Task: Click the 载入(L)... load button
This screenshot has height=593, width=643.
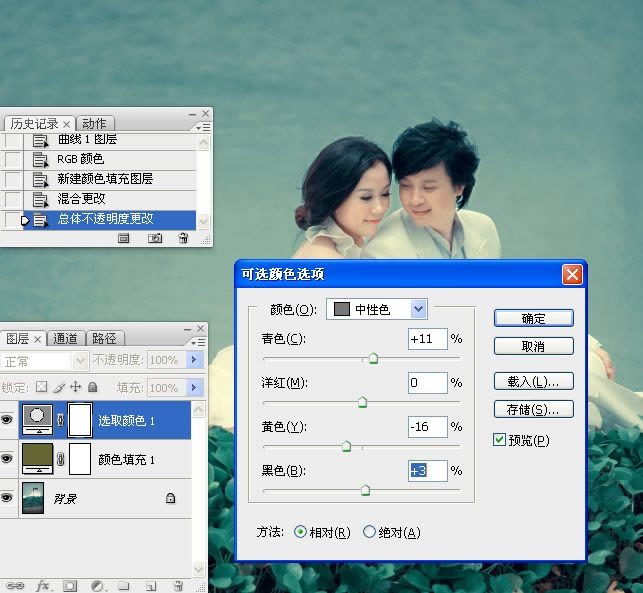Action: (x=533, y=382)
